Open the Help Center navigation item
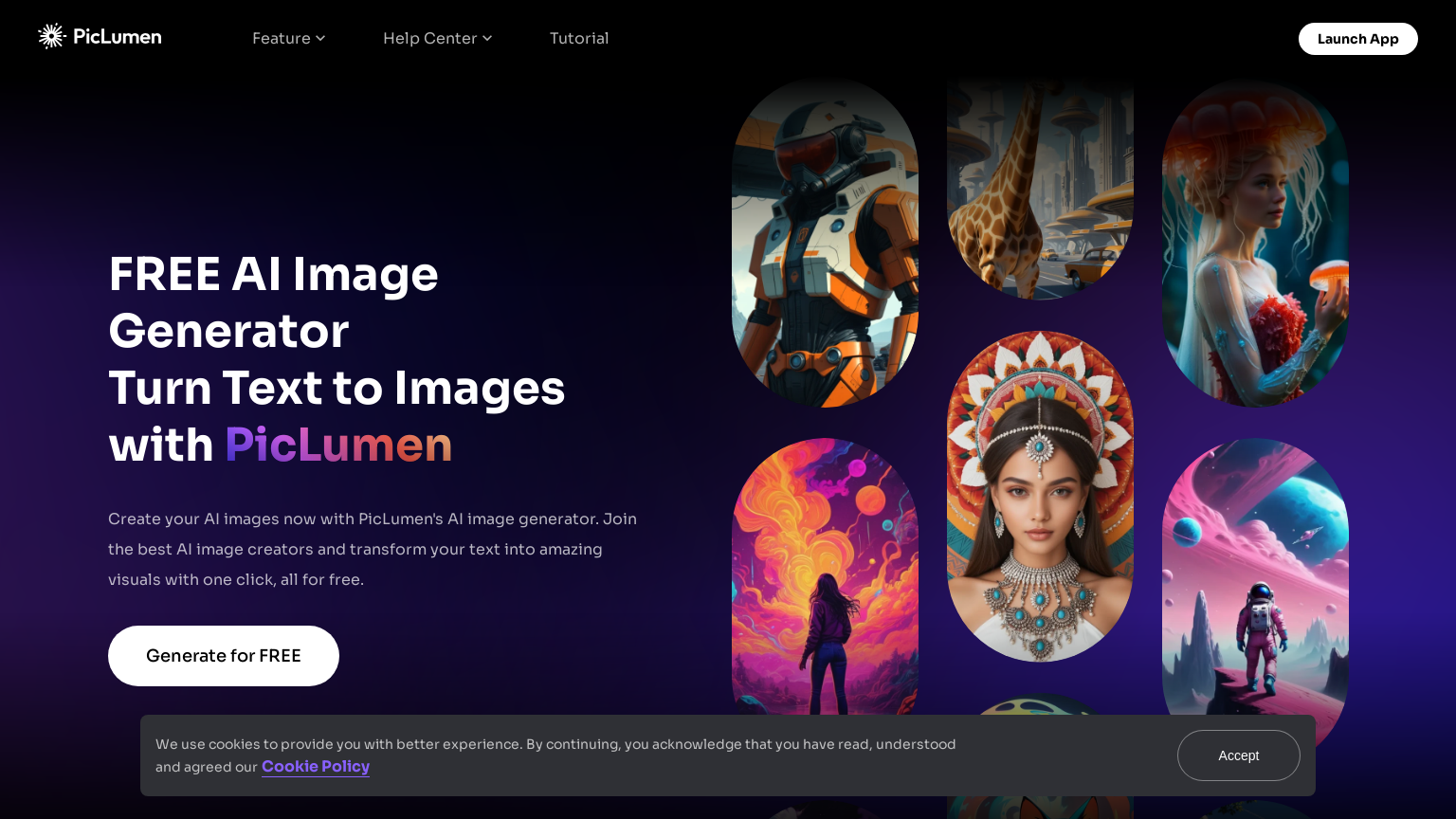 coord(429,38)
